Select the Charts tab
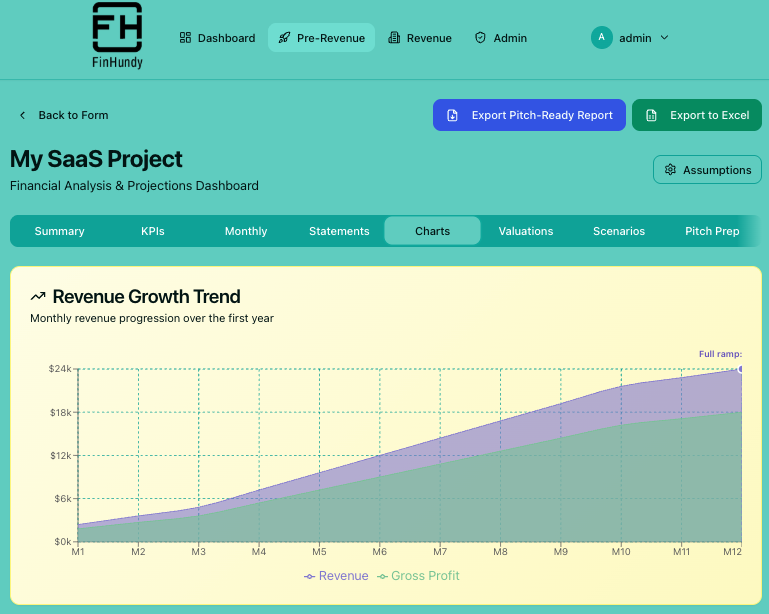 pyautogui.click(x=432, y=231)
